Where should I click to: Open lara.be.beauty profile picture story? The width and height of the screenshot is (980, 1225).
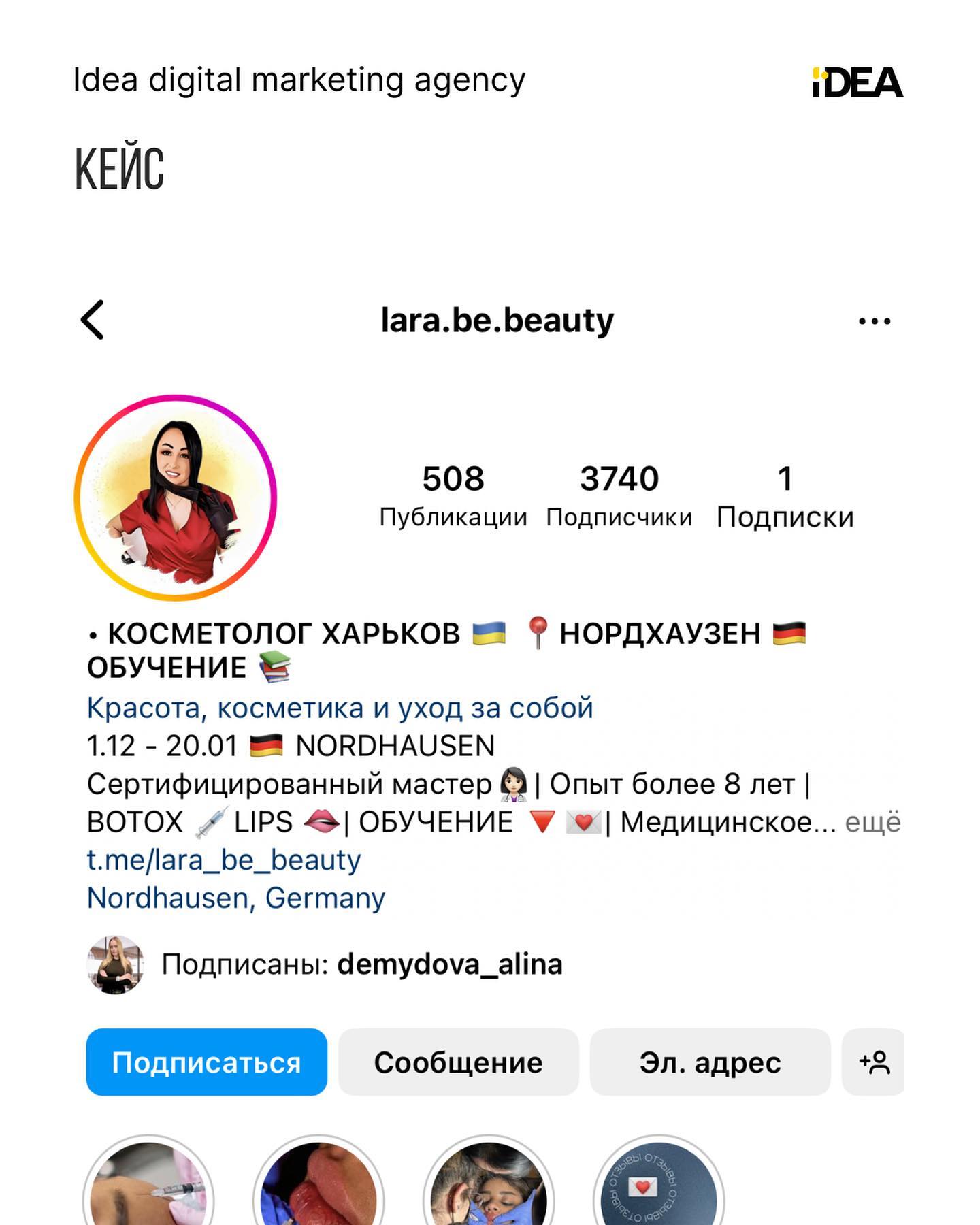tap(176, 497)
